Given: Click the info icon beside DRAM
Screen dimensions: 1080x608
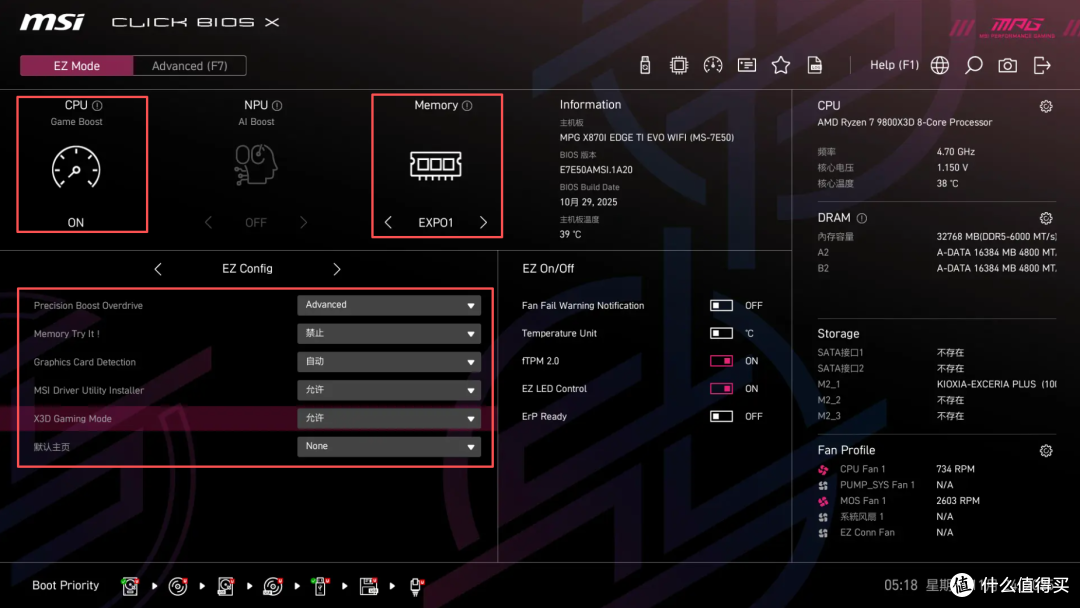Looking at the screenshot, I should click(x=862, y=218).
